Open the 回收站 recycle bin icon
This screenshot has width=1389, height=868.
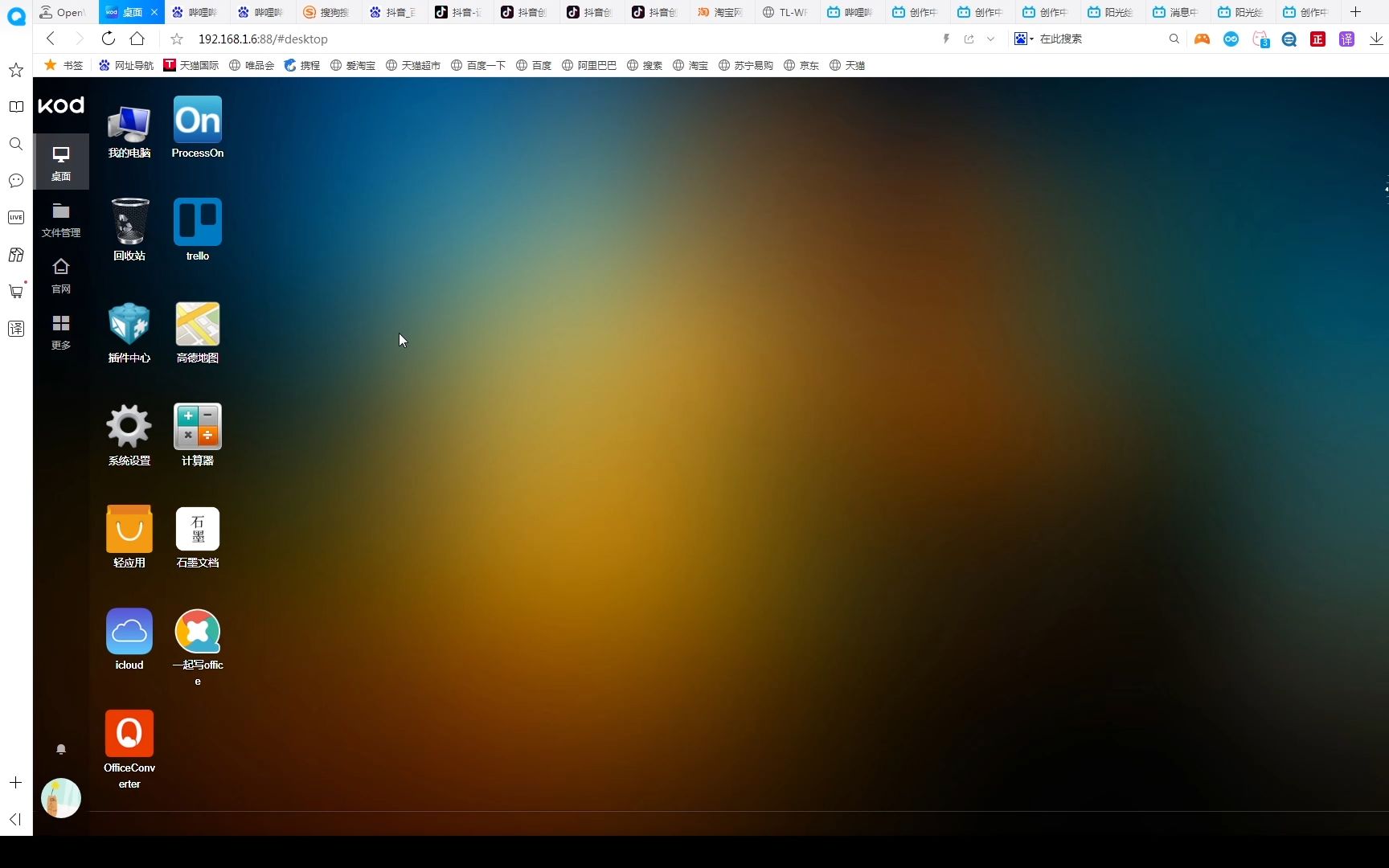[x=129, y=230]
